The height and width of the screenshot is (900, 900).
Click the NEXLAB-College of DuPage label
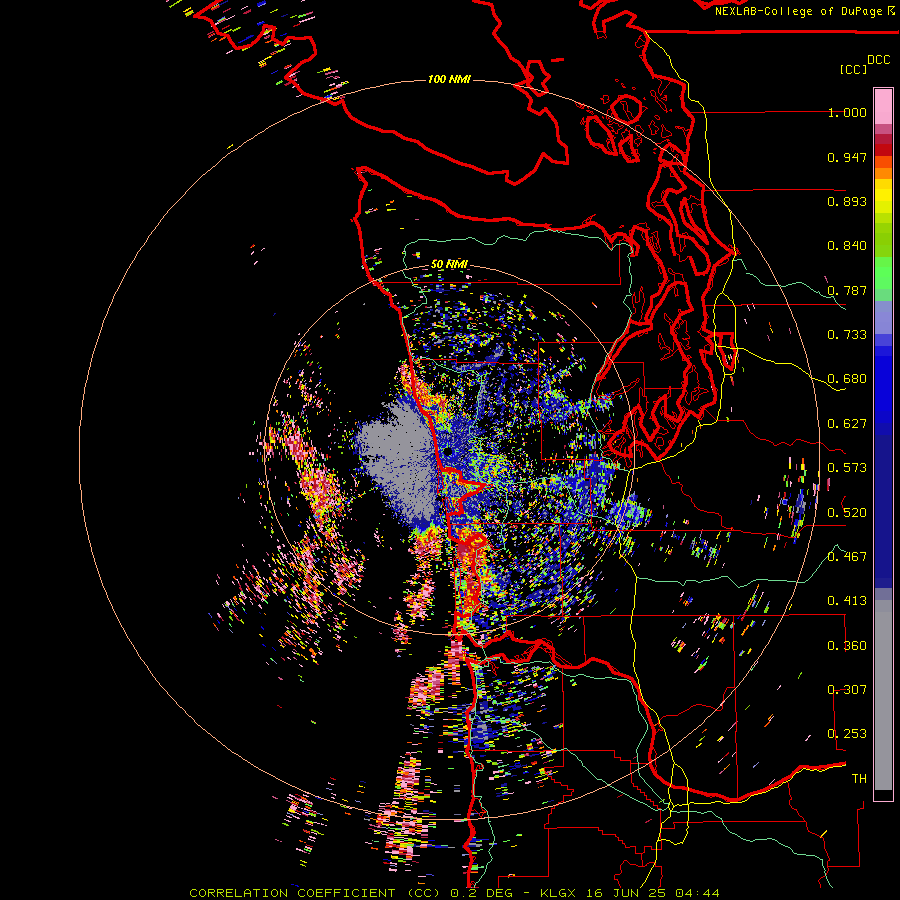pyautogui.click(x=798, y=11)
